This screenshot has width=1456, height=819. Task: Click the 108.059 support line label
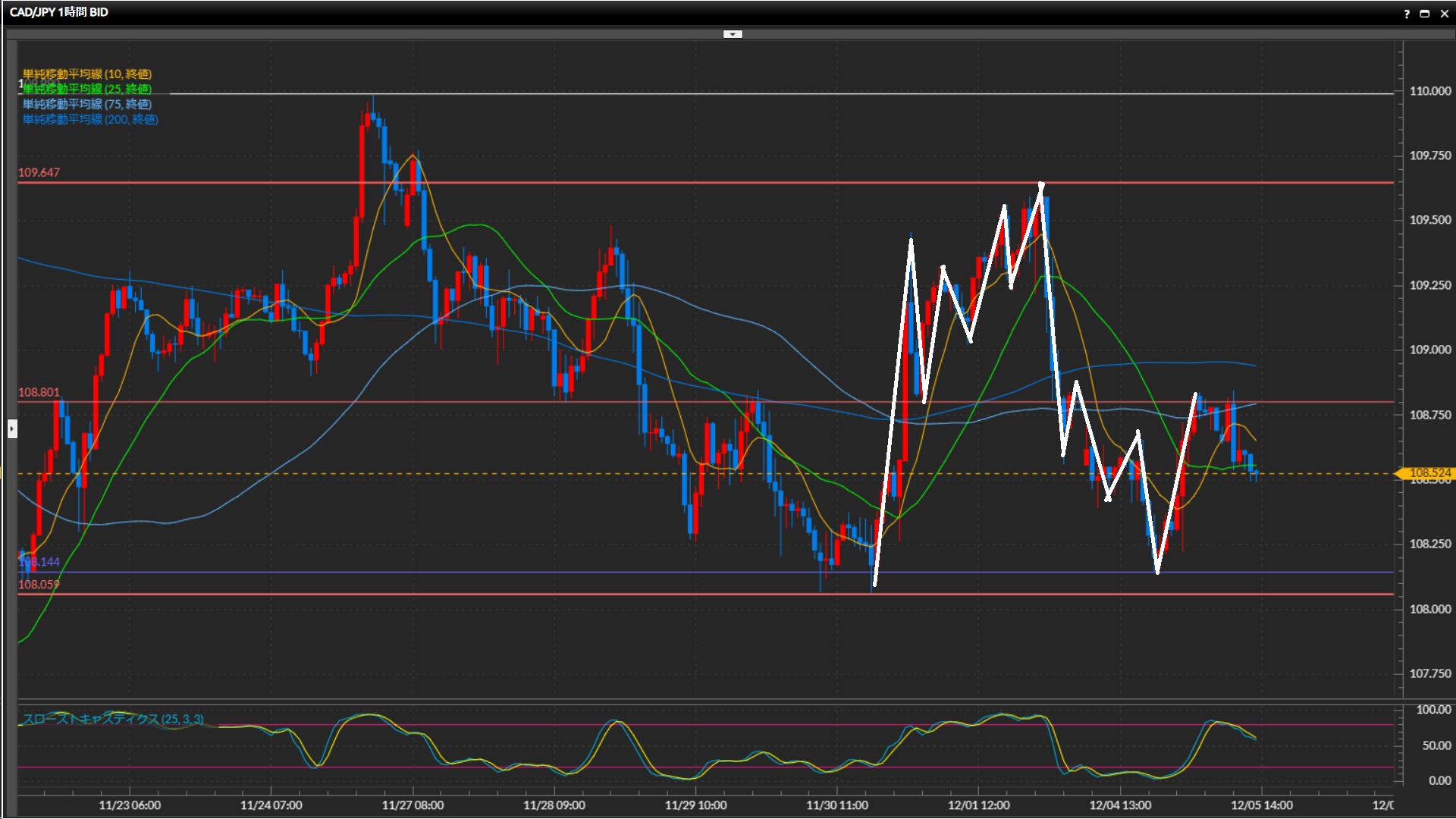pos(39,585)
